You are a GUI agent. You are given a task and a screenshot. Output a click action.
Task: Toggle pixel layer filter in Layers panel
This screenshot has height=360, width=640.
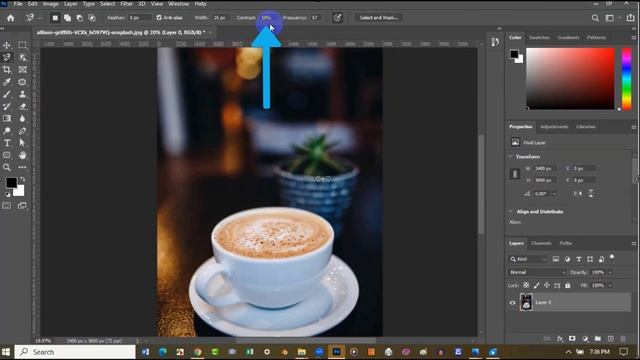click(x=556, y=259)
